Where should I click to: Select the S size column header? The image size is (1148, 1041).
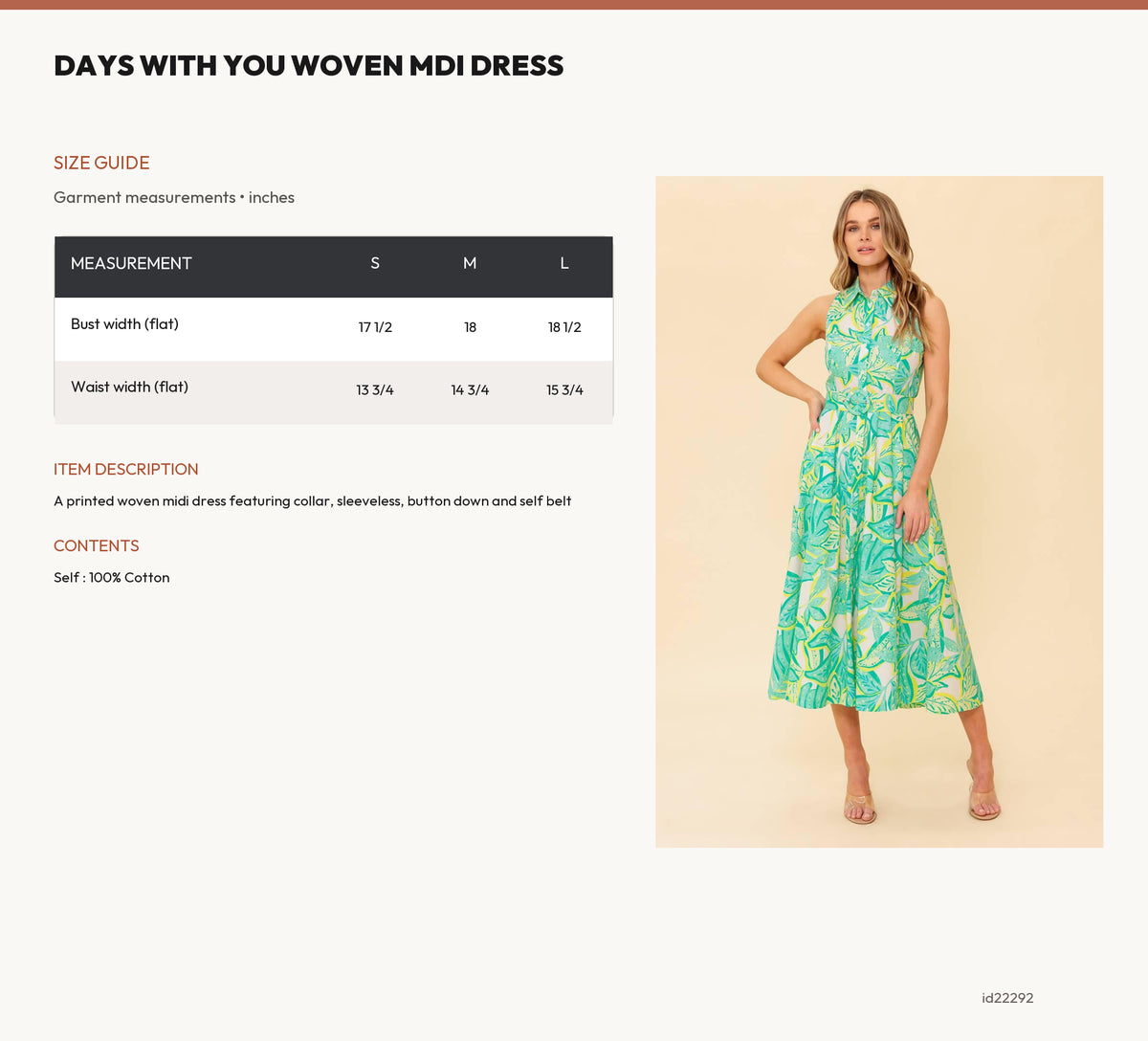375,263
